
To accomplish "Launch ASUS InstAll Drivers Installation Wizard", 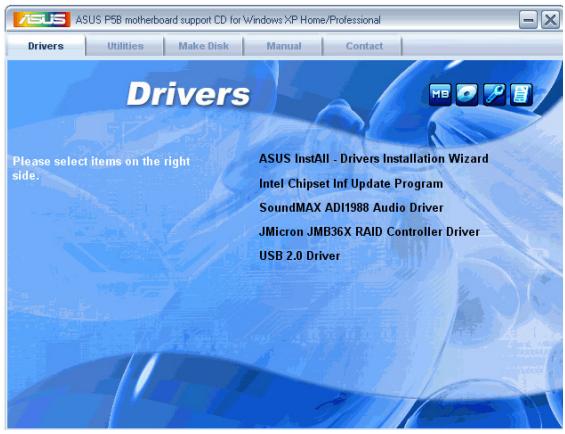I will click(374, 159).
